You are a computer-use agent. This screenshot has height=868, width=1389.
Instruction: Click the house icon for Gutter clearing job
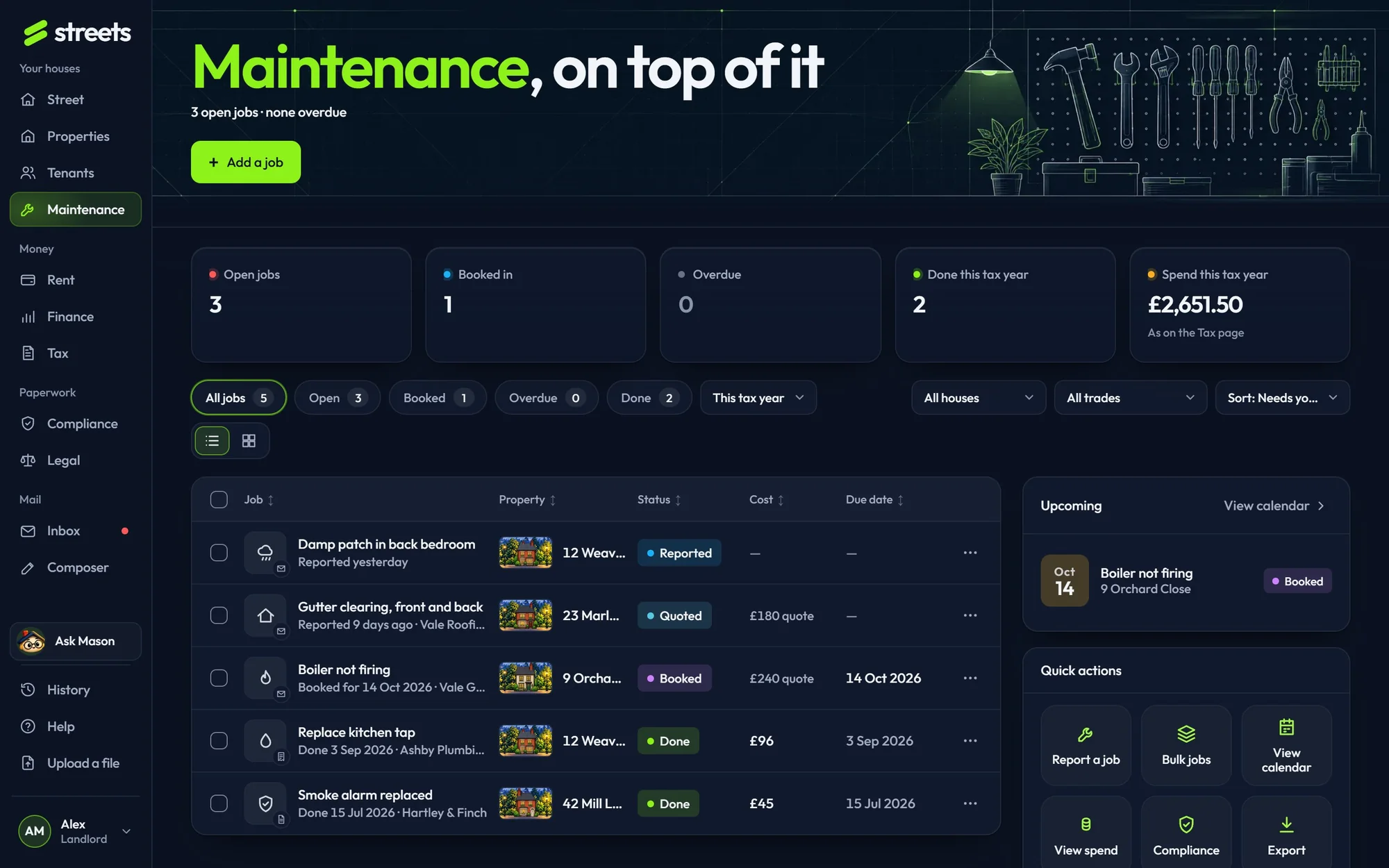[x=265, y=615]
